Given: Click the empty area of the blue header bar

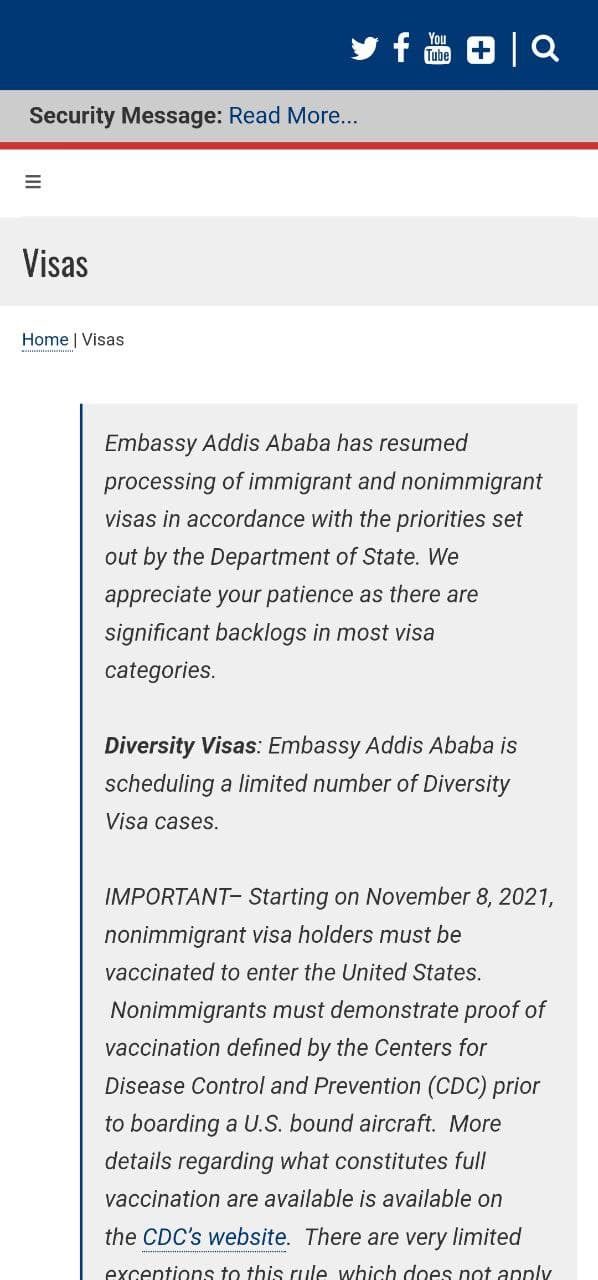Looking at the screenshot, I should click(170, 45).
